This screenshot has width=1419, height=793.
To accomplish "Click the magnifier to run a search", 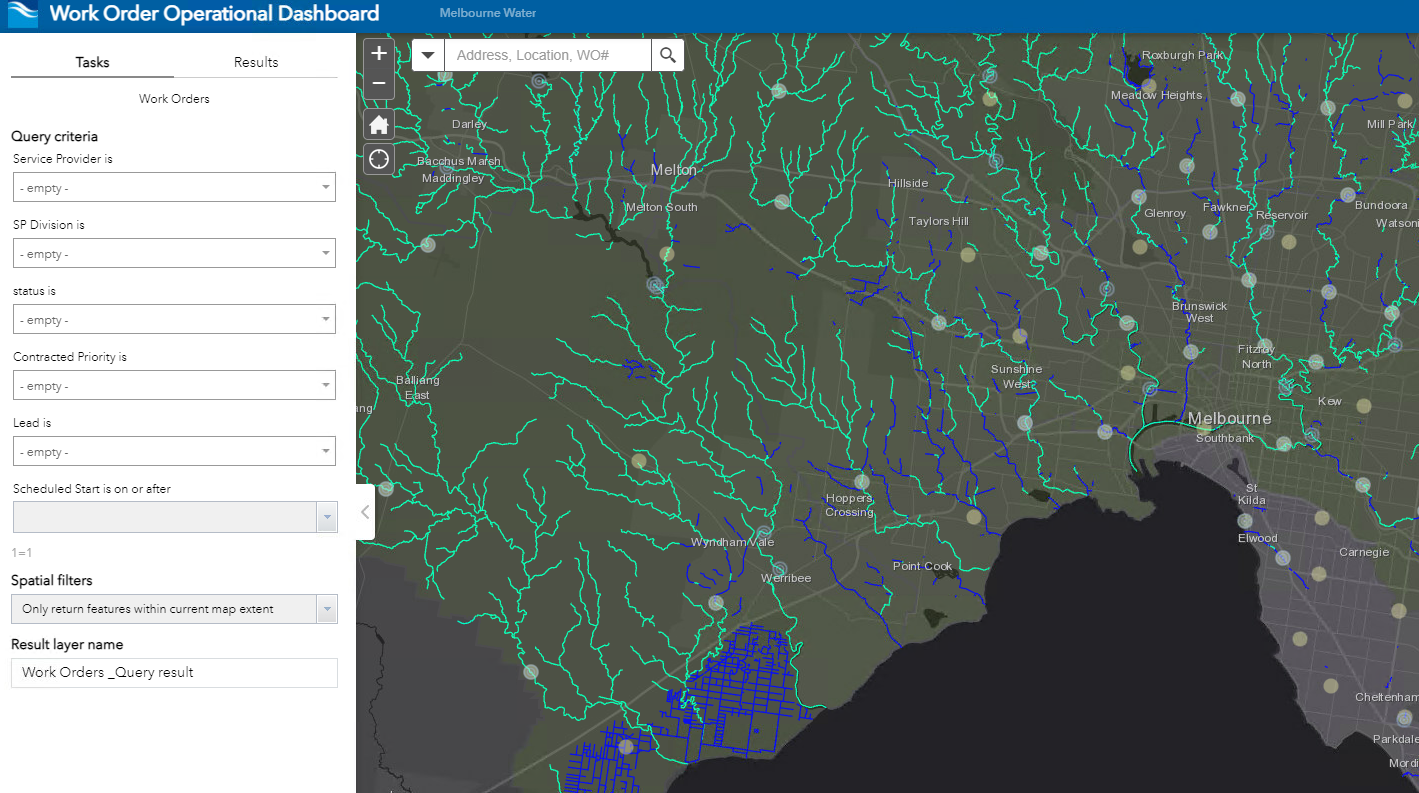I will (x=667, y=55).
